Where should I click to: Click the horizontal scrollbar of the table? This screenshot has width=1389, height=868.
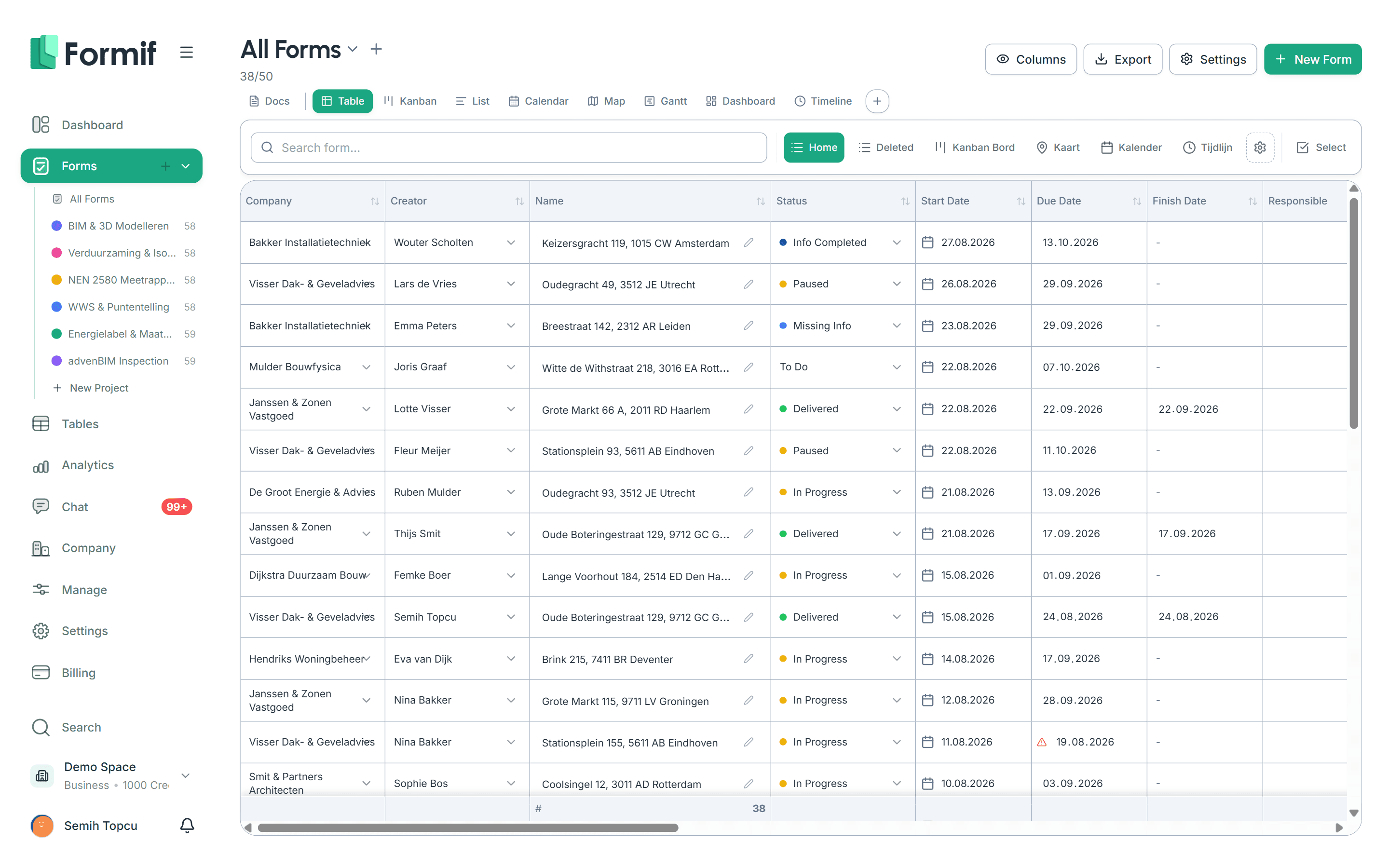pyautogui.click(x=468, y=827)
